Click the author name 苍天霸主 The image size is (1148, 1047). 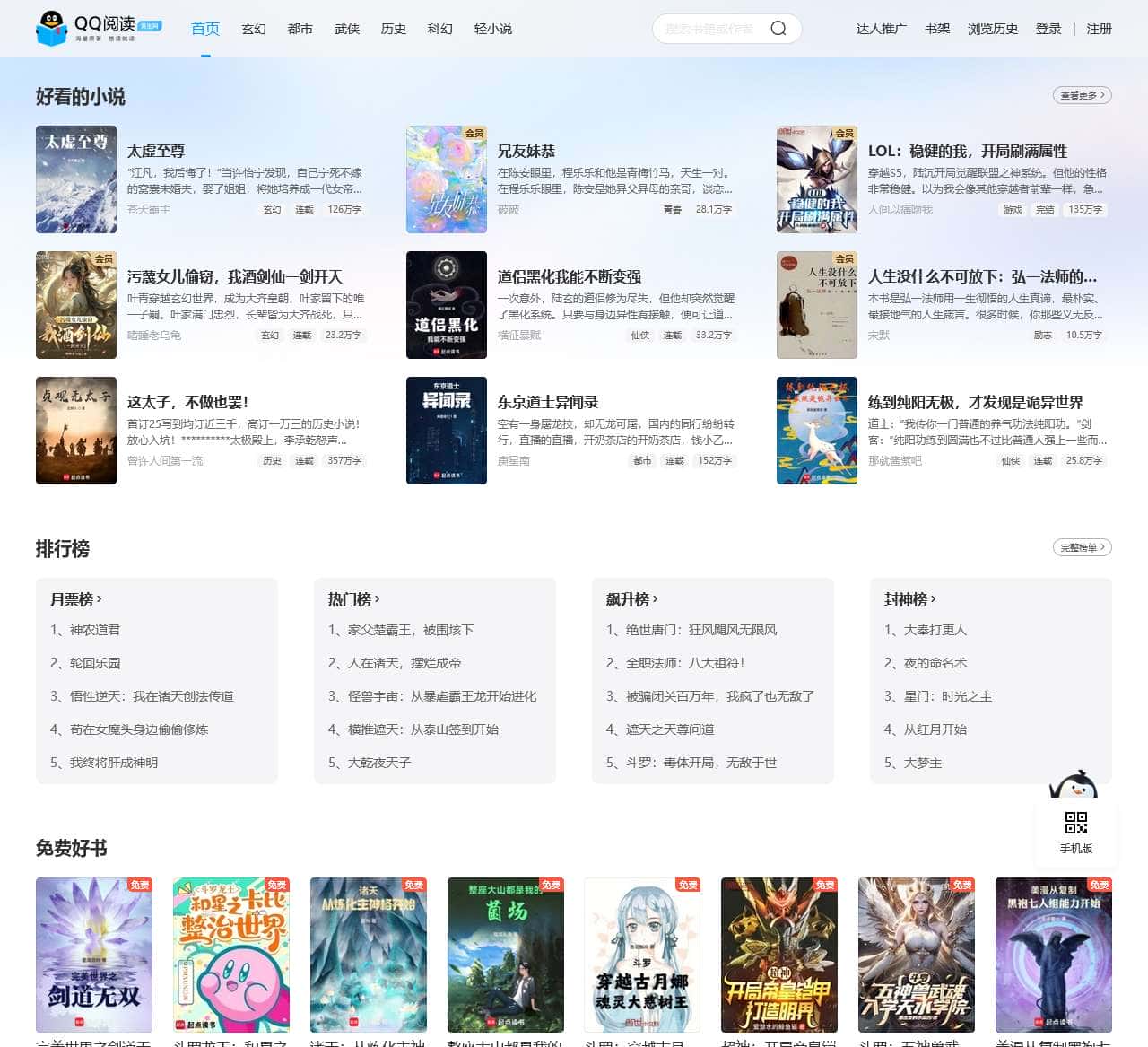[149, 209]
